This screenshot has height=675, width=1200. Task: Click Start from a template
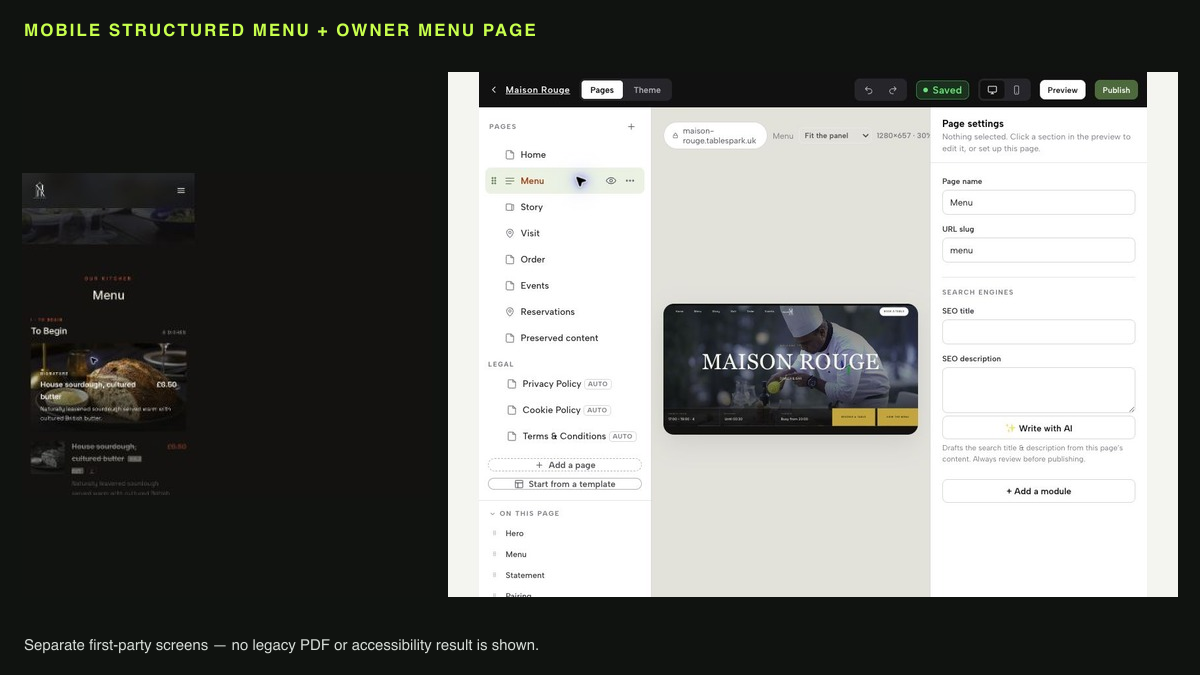pos(565,484)
